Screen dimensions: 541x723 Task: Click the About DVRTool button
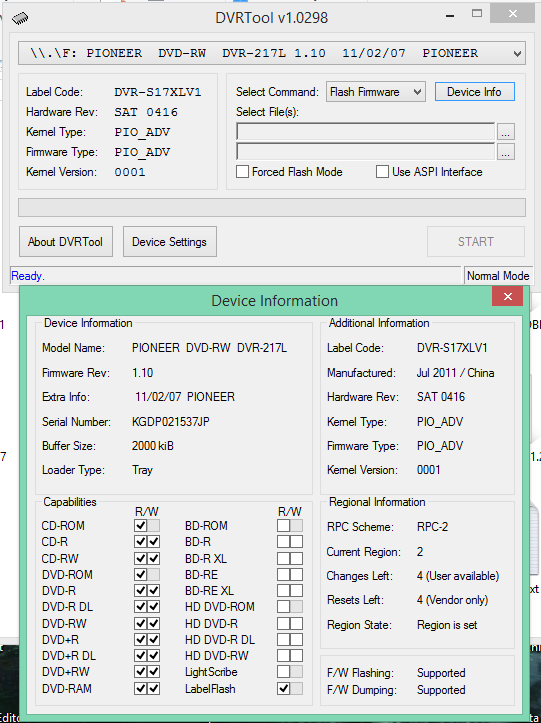click(x=65, y=242)
